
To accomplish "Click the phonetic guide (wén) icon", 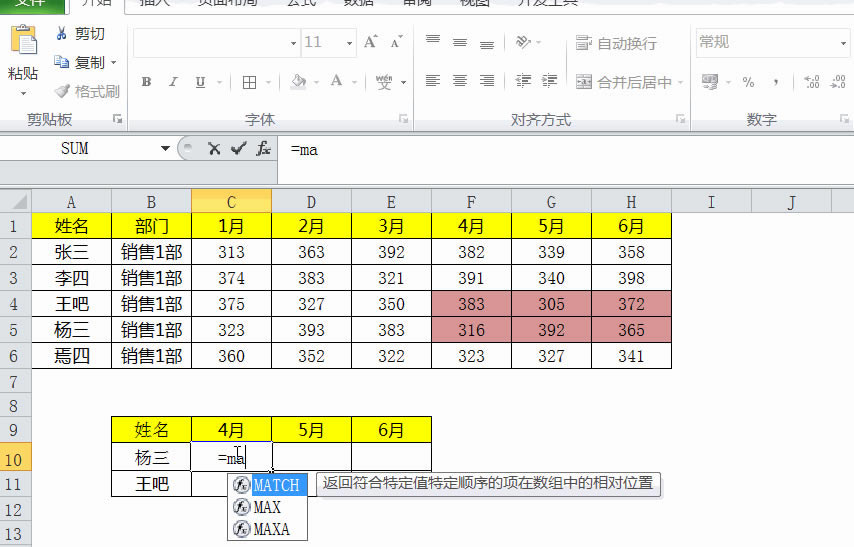I will click(384, 82).
